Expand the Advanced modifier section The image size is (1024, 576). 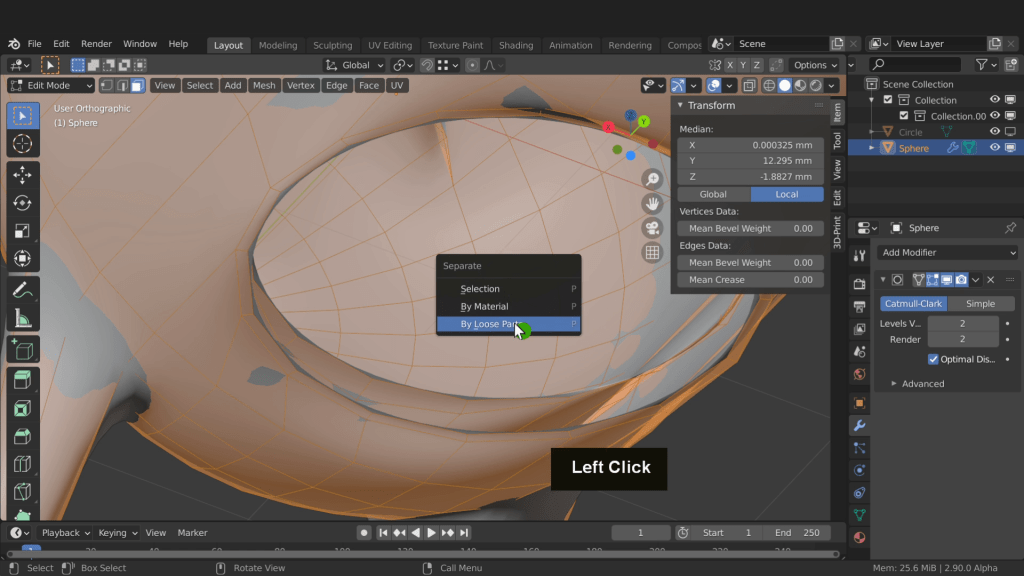pyautogui.click(x=917, y=384)
